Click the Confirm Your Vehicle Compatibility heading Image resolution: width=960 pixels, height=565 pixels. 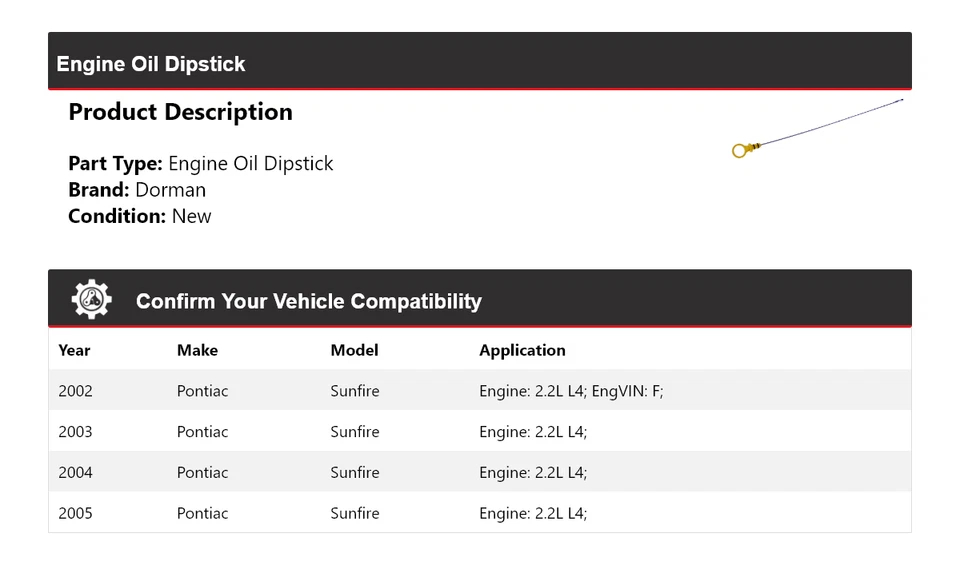click(x=308, y=301)
